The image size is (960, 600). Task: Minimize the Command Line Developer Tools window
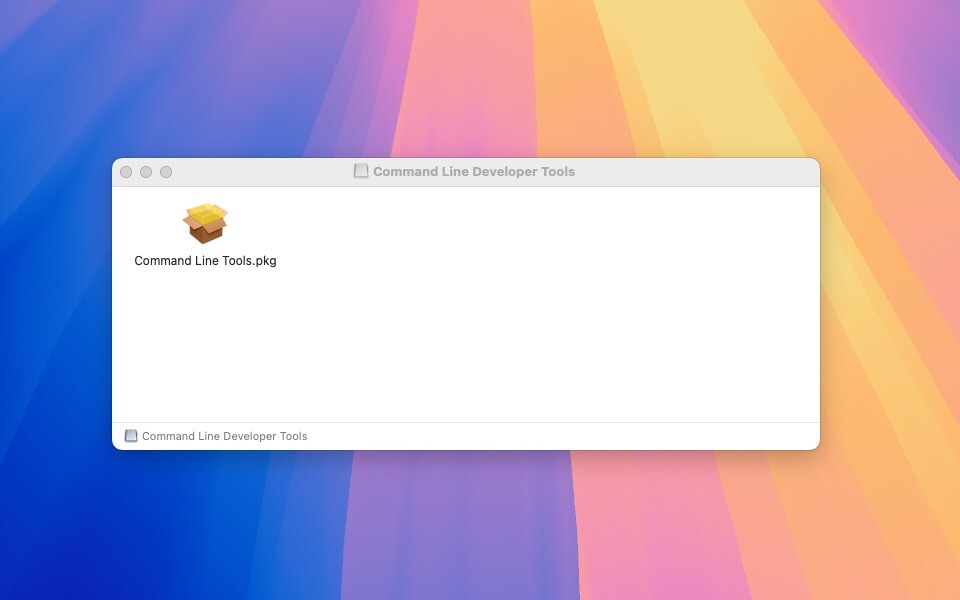pos(146,172)
